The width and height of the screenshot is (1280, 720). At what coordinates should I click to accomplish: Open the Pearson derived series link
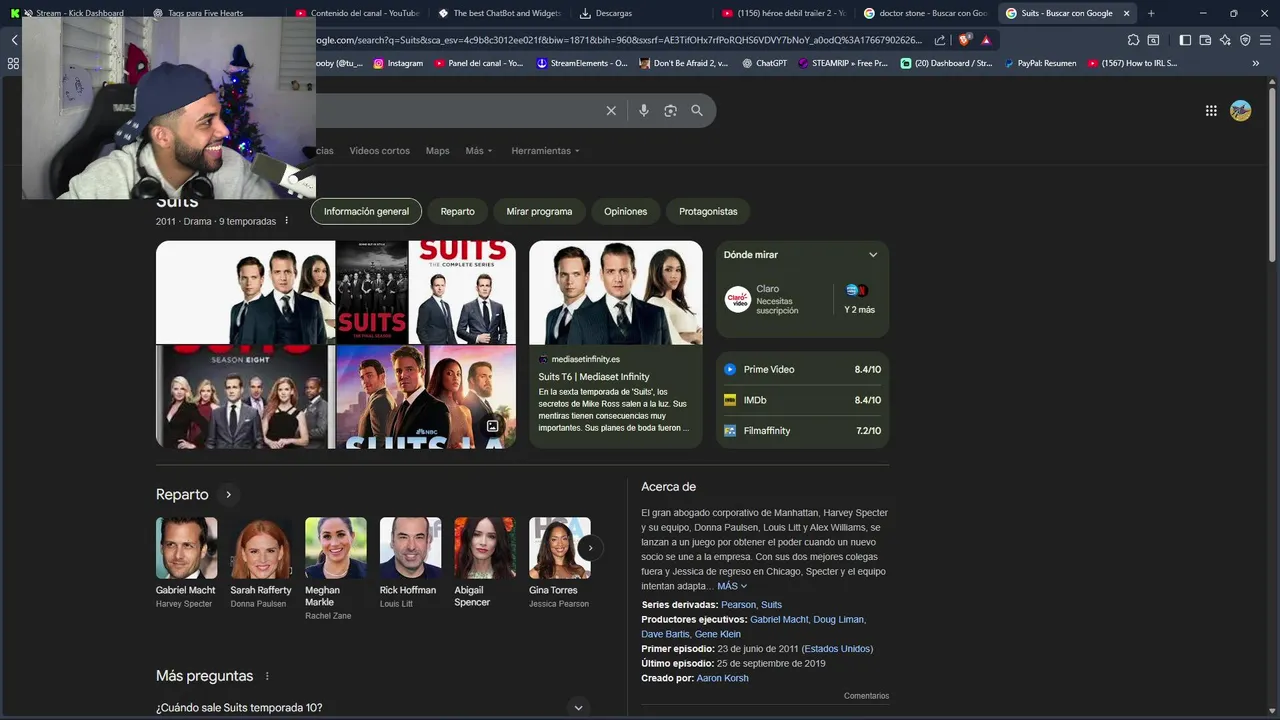tap(738, 605)
